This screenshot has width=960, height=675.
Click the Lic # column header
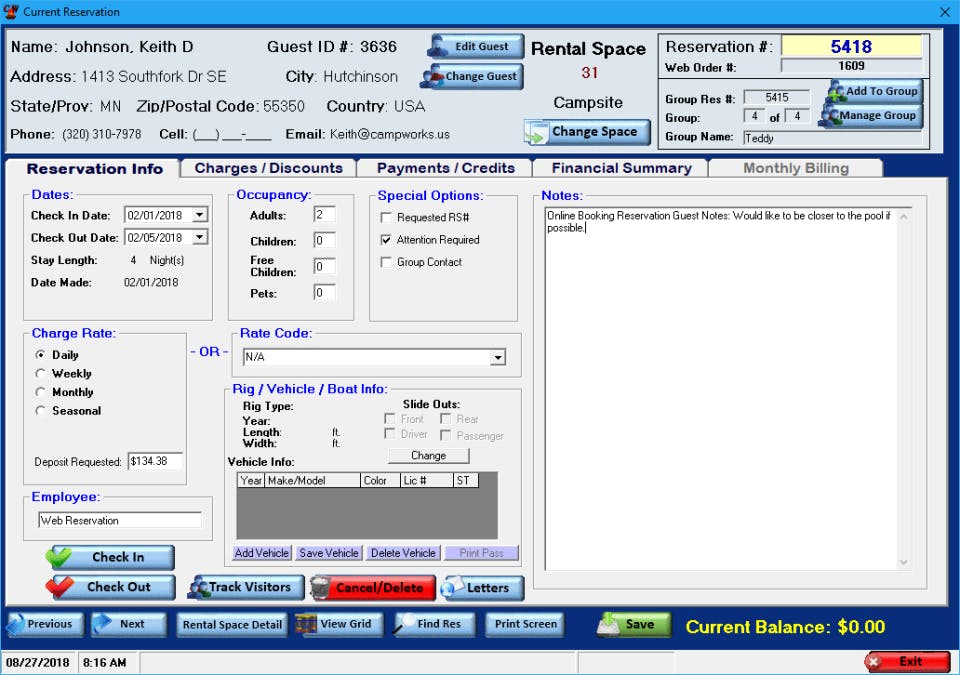[427, 480]
